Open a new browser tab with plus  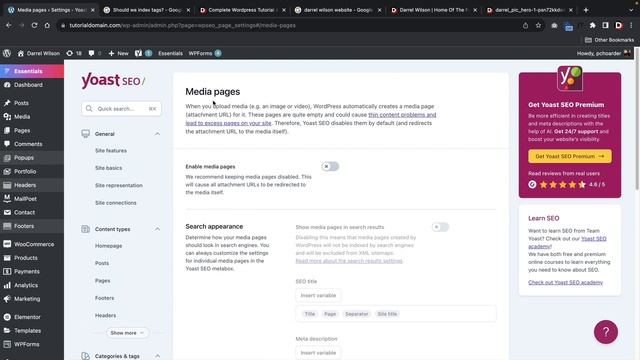pyautogui.click(x=586, y=10)
